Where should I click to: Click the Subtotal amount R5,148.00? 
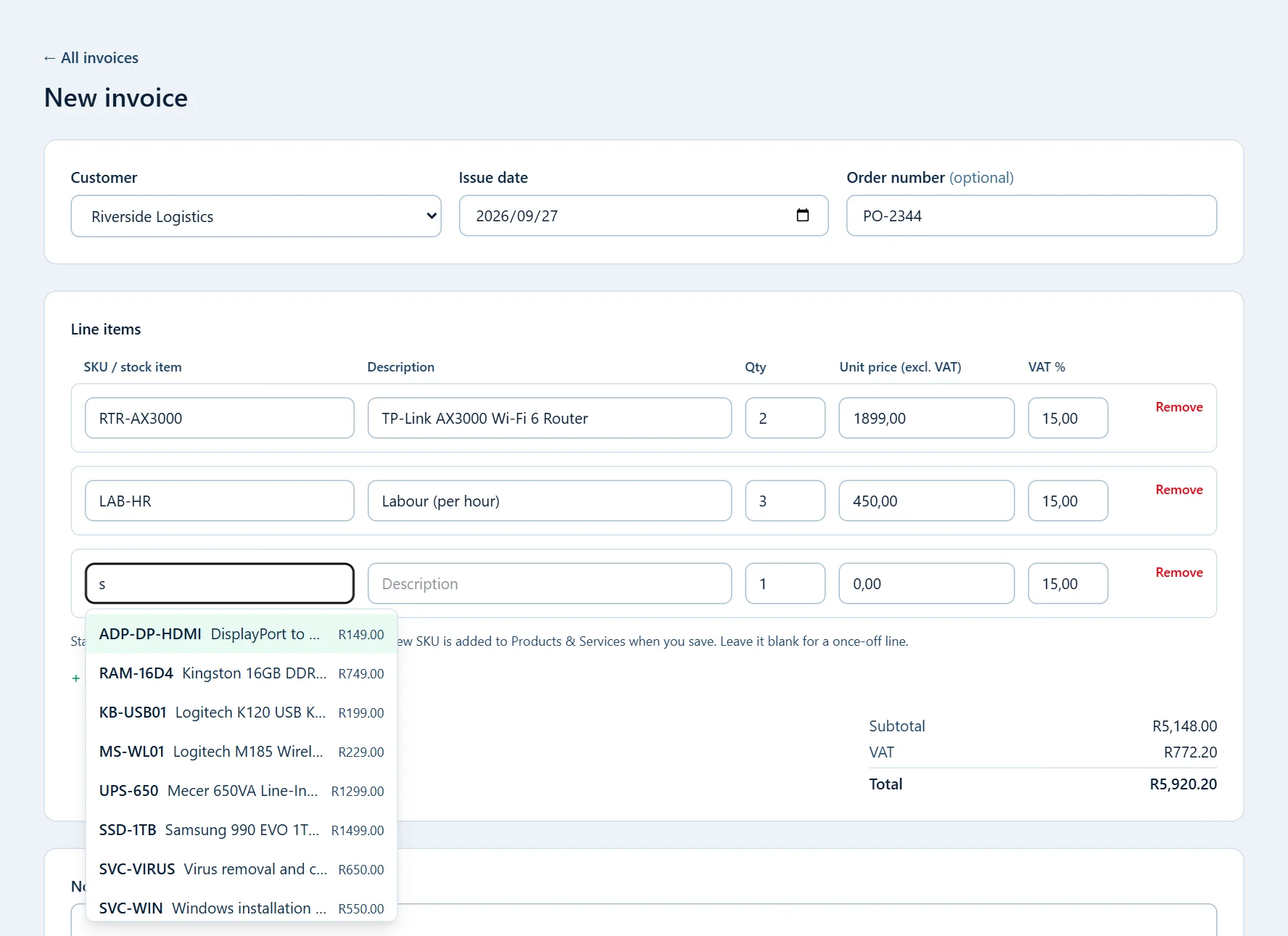pyautogui.click(x=1184, y=726)
